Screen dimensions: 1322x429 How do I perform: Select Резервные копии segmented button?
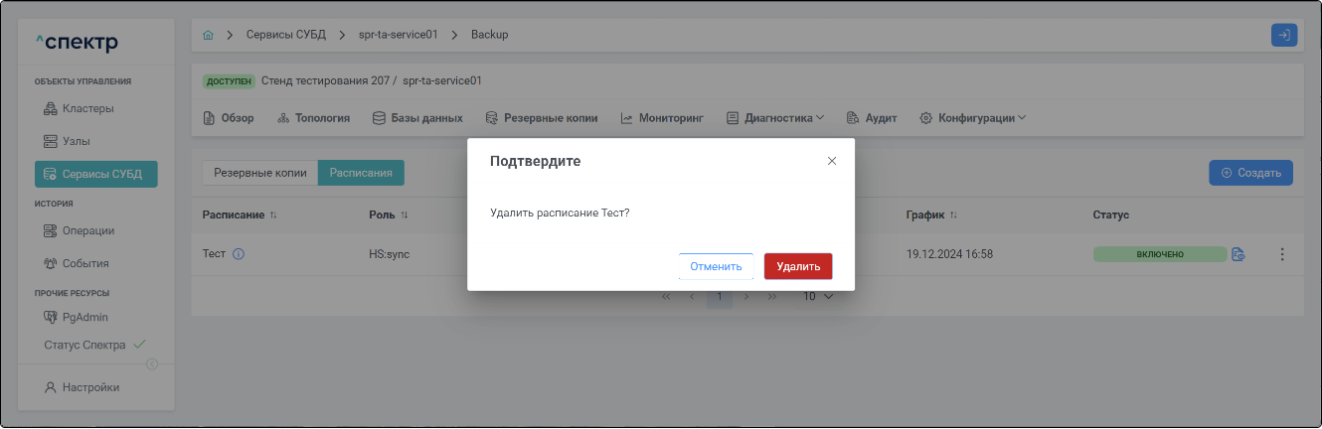260,173
